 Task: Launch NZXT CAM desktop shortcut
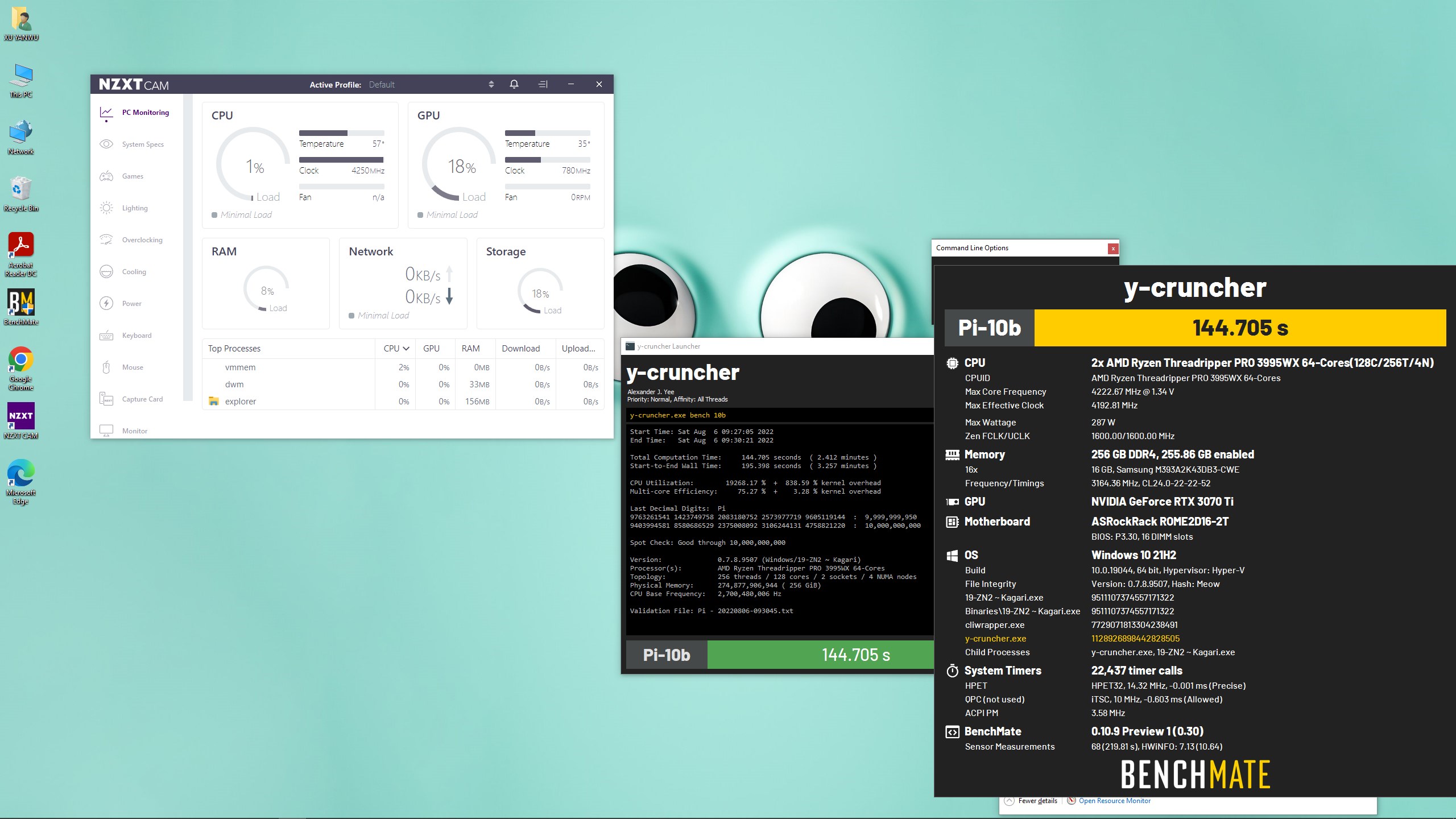21,421
